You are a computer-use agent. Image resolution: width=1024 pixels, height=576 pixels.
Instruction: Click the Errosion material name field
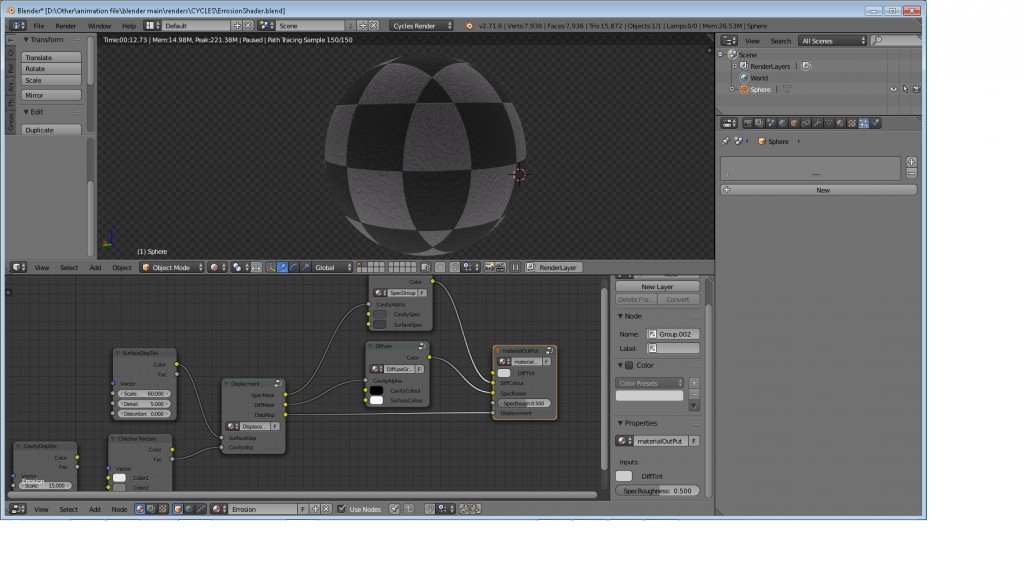(264, 508)
